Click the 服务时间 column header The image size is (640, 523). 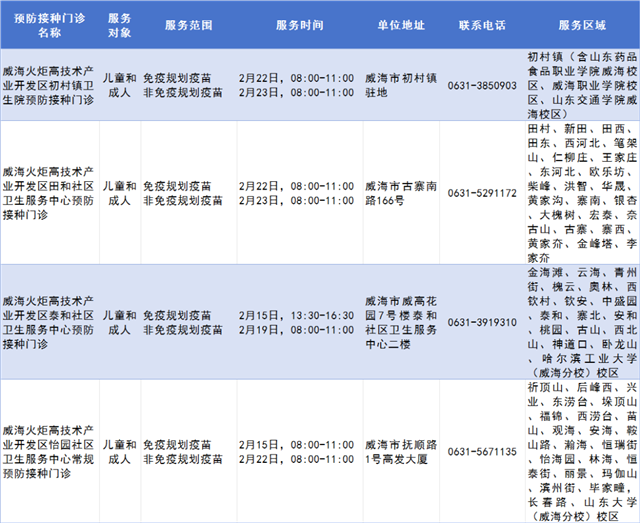click(295, 25)
